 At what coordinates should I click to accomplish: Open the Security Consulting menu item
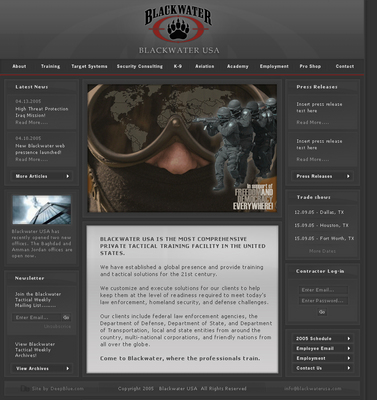[x=140, y=66]
